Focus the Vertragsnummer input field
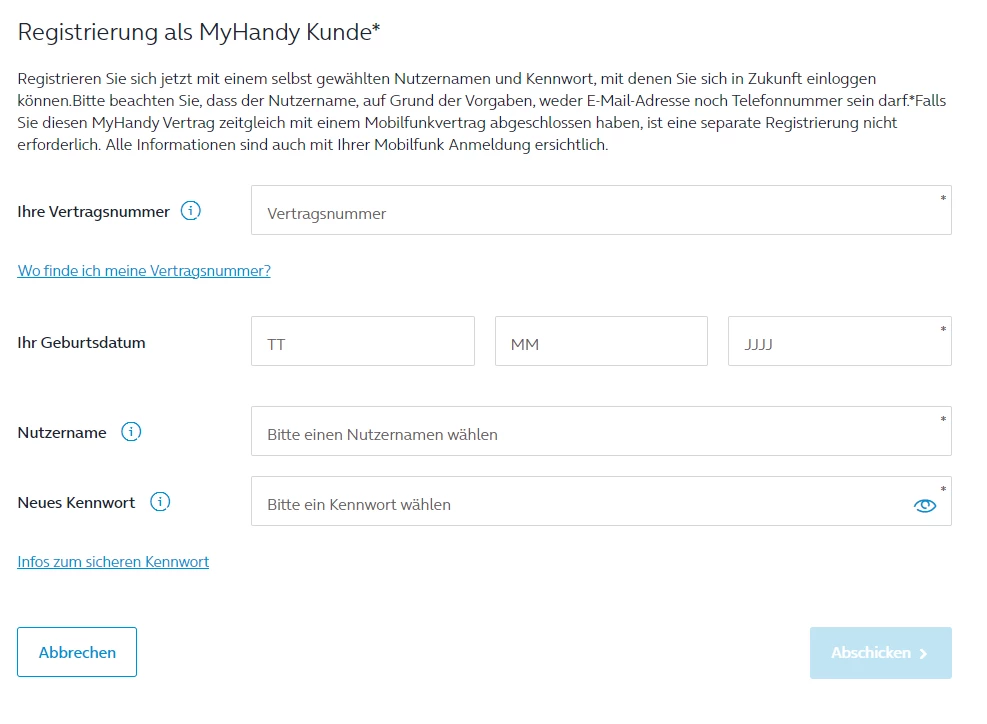The image size is (987, 724). pos(600,211)
